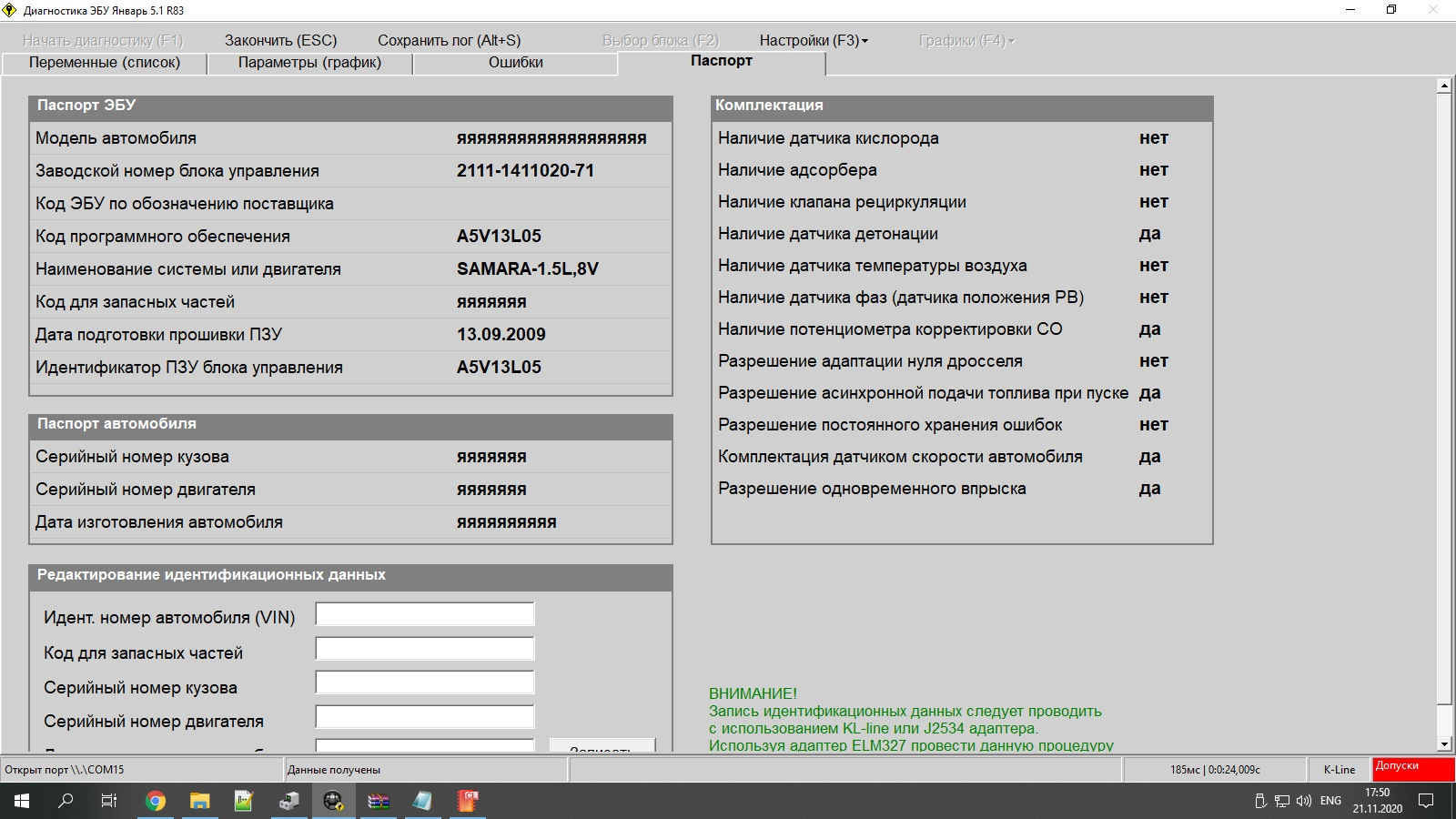
Task: Click the USB safely-remove tray icon
Action: pos(1260,801)
